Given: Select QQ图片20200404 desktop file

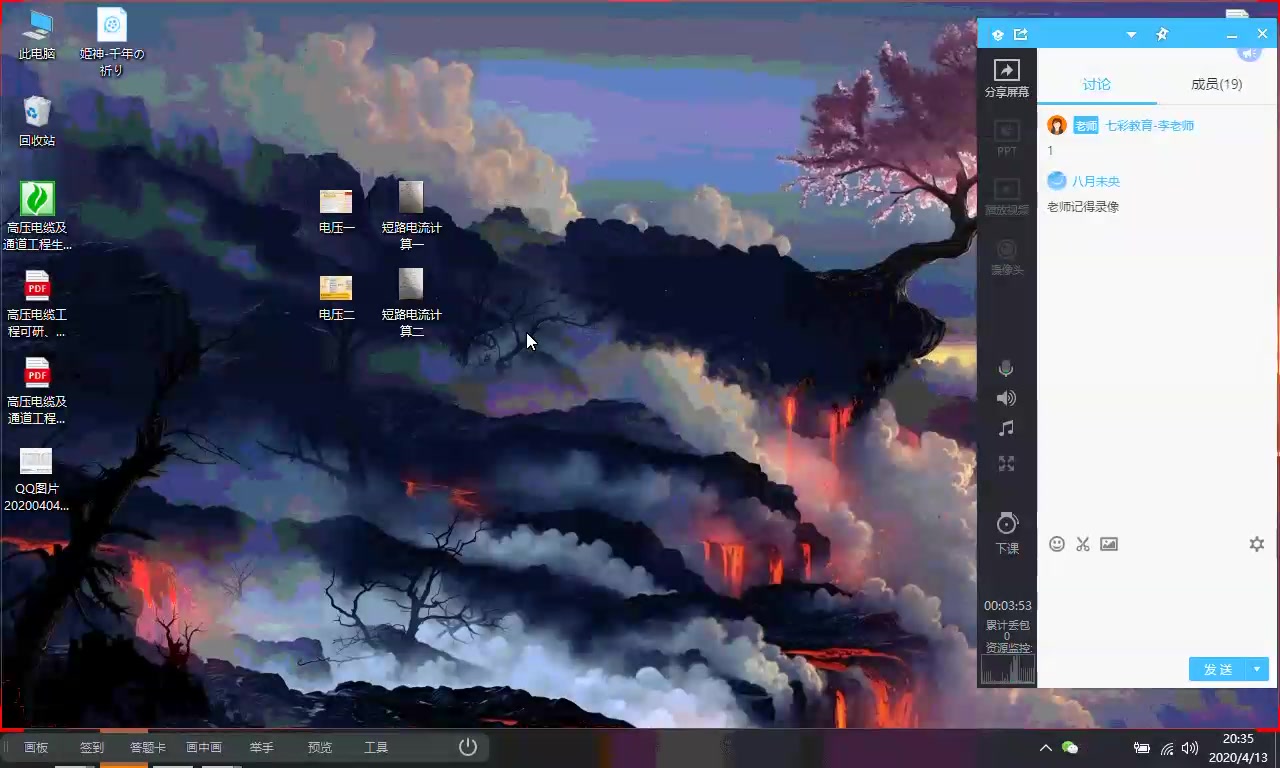Looking at the screenshot, I should tap(37, 478).
